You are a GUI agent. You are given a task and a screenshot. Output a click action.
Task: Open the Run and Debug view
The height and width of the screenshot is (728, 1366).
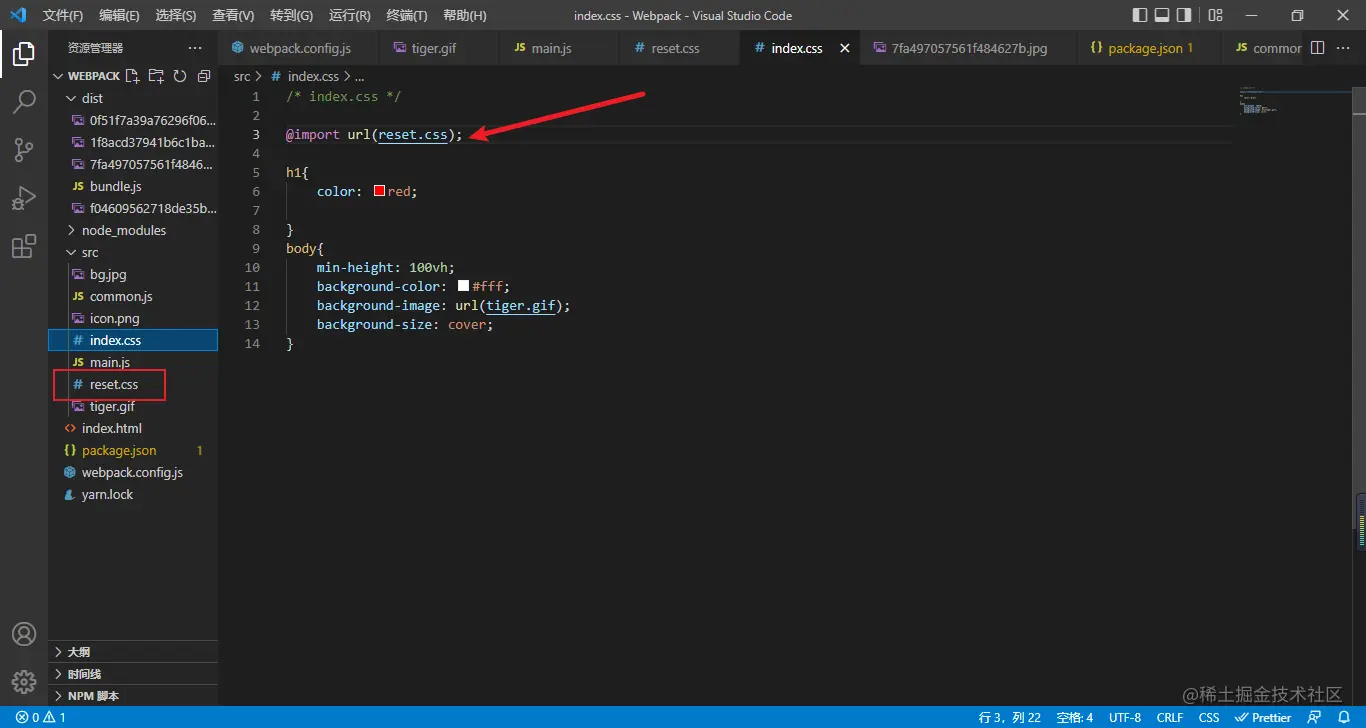point(24,198)
